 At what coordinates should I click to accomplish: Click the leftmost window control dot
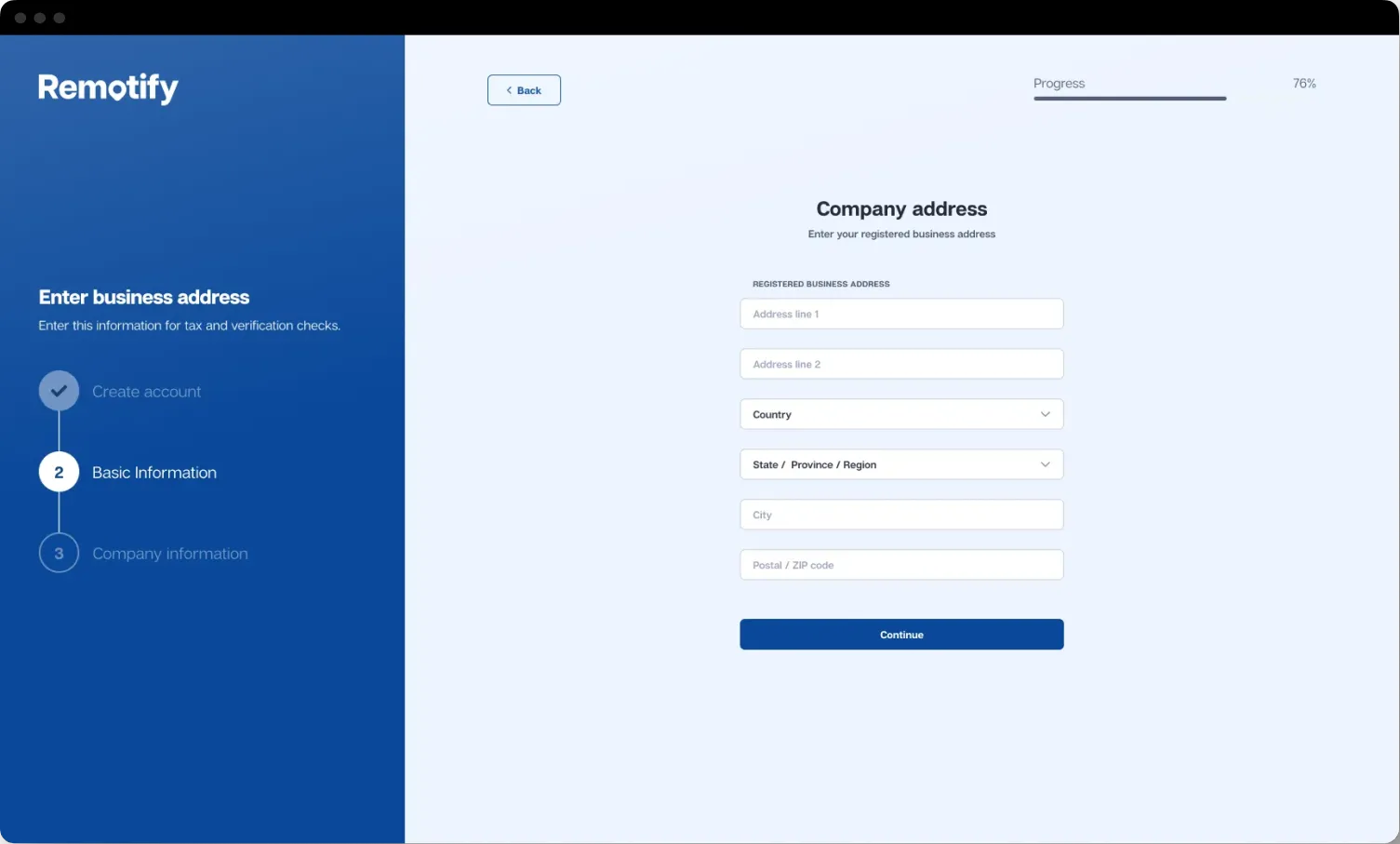tap(20, 18)
